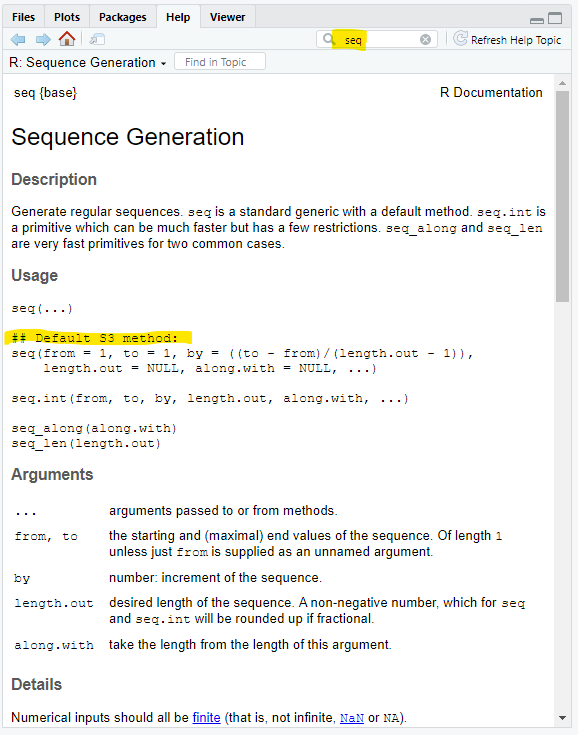Screen dimensions: 578x735
Task: Show help in new window icon
Action: tap(97, 39)
